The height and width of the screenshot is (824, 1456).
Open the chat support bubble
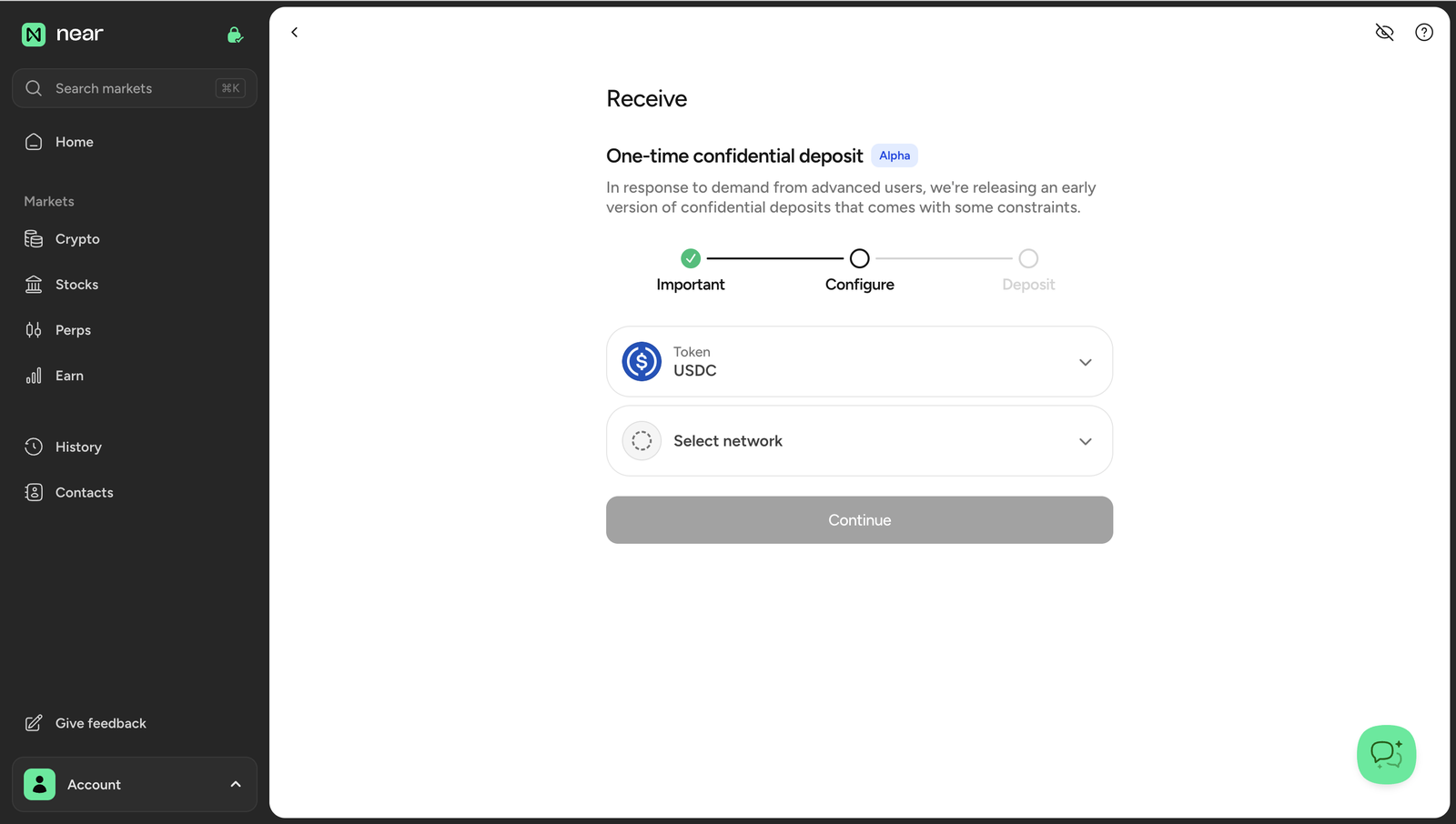pos(1386,754)
